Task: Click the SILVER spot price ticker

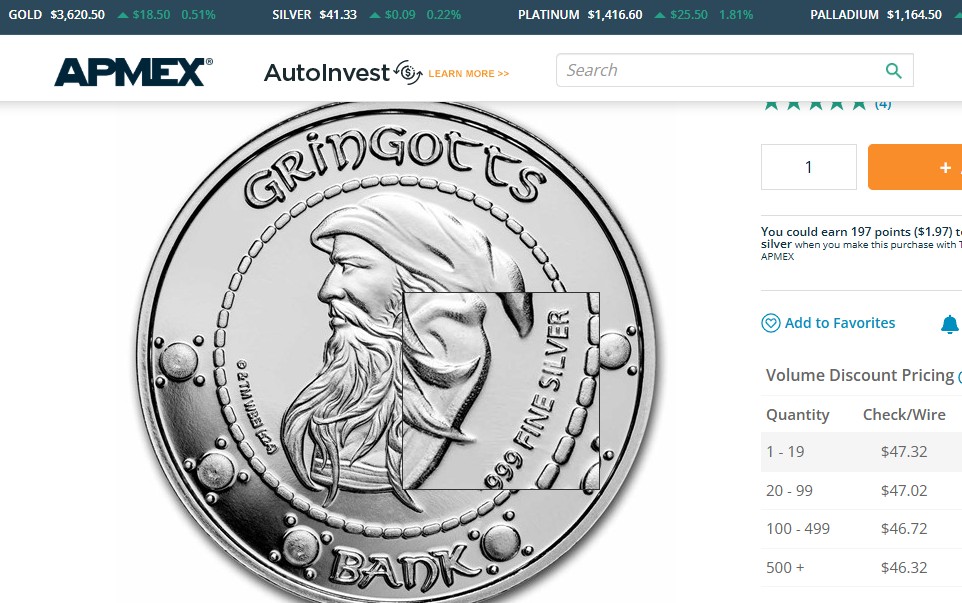Action: [366, 15]
